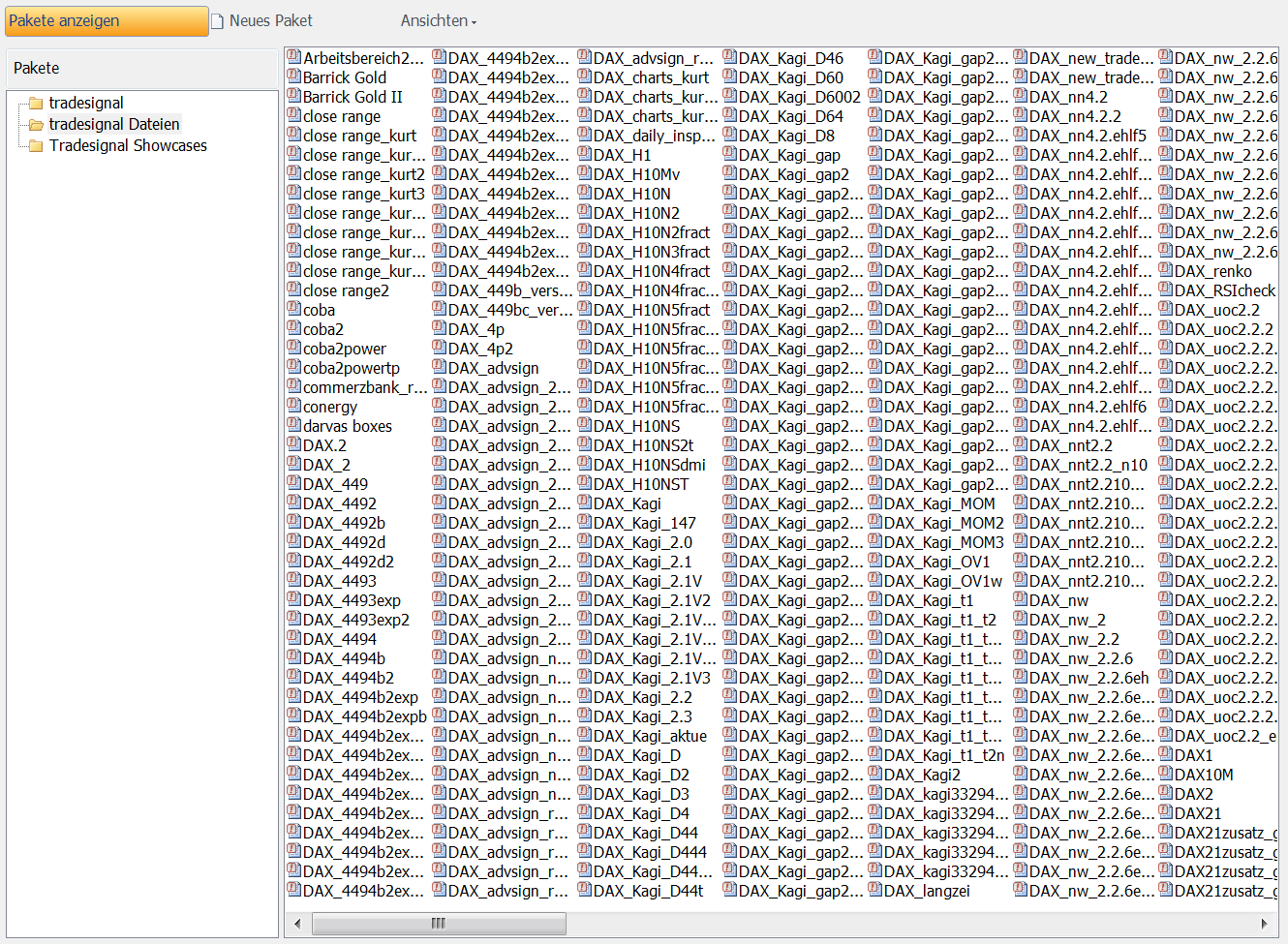Screen dimensions: 1288x944
Task: Select the DAX_4492d2 item
Action: click(x=349, y=562)
